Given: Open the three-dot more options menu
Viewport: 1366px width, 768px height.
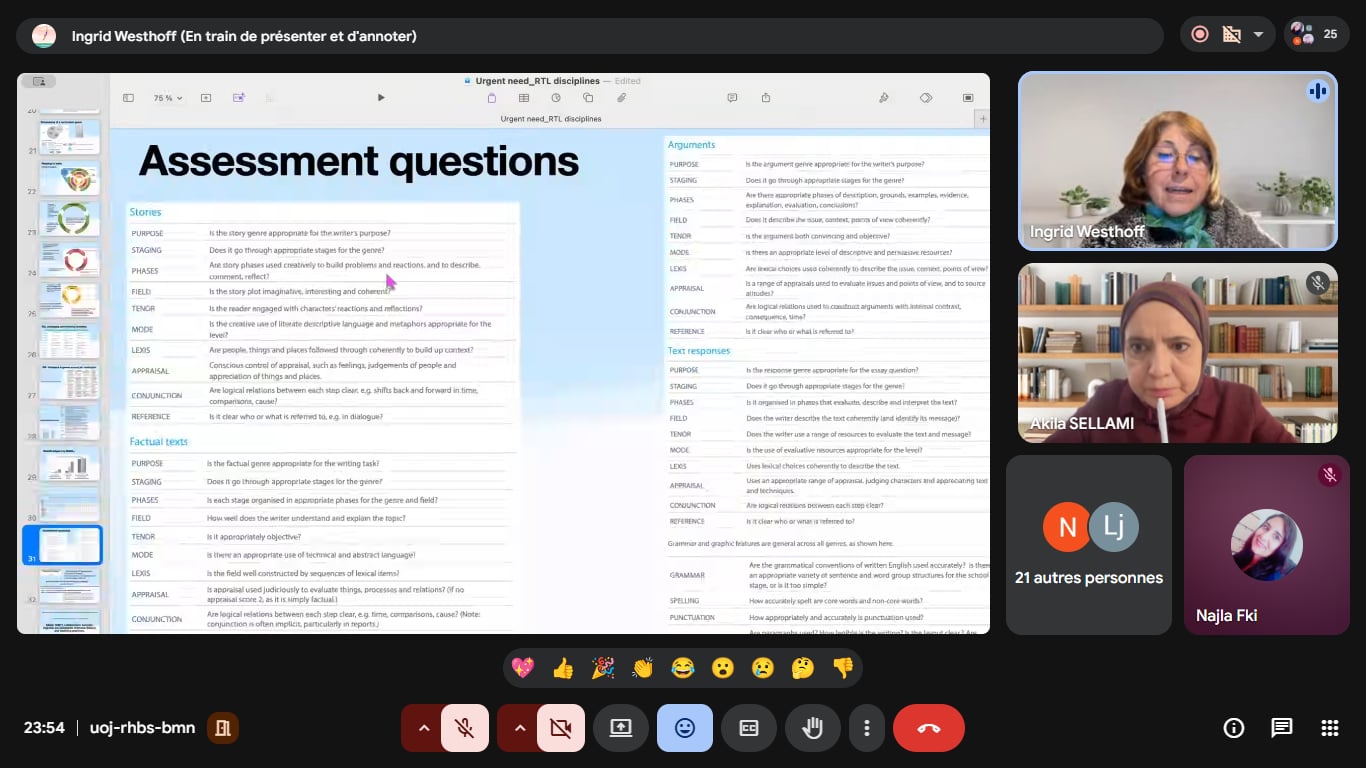Looking at the screenshot, I should pyautogui.click(x=867, y=728).
